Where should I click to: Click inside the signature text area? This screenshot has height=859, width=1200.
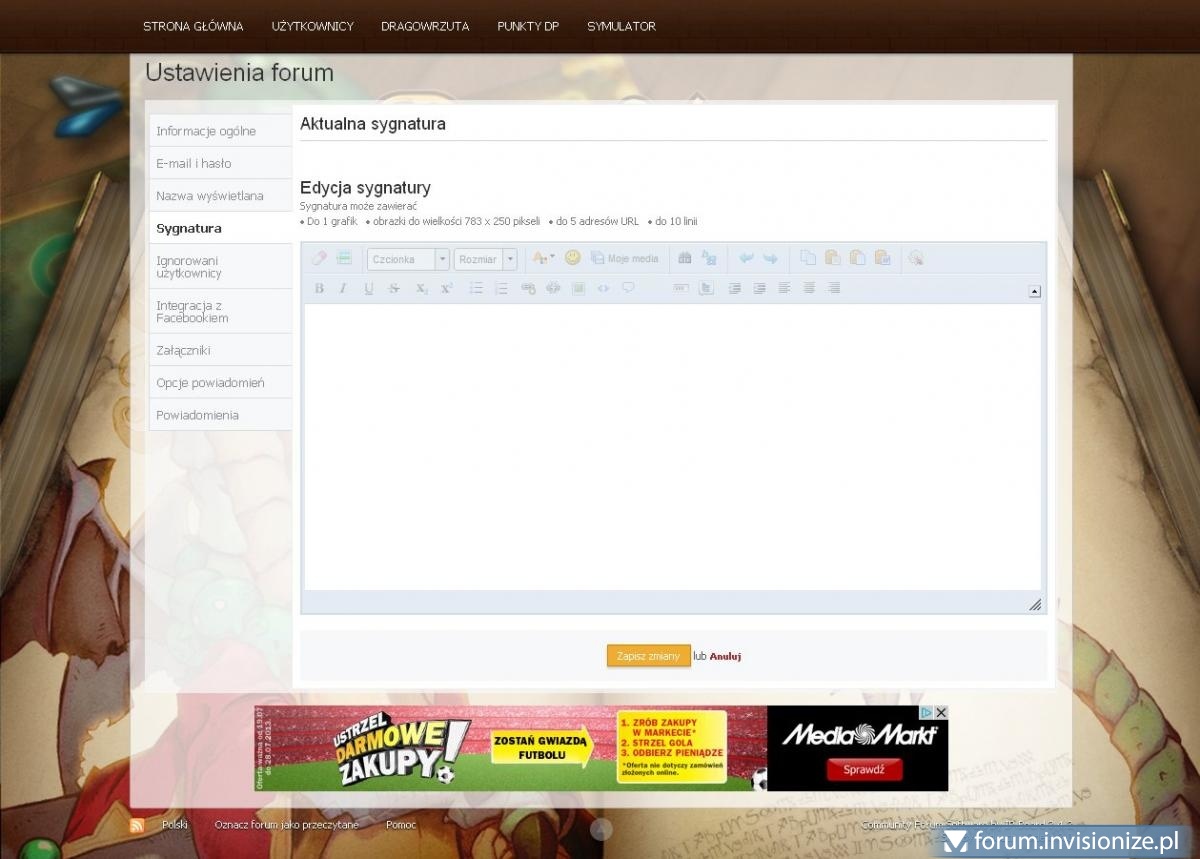tap(672, 445)
